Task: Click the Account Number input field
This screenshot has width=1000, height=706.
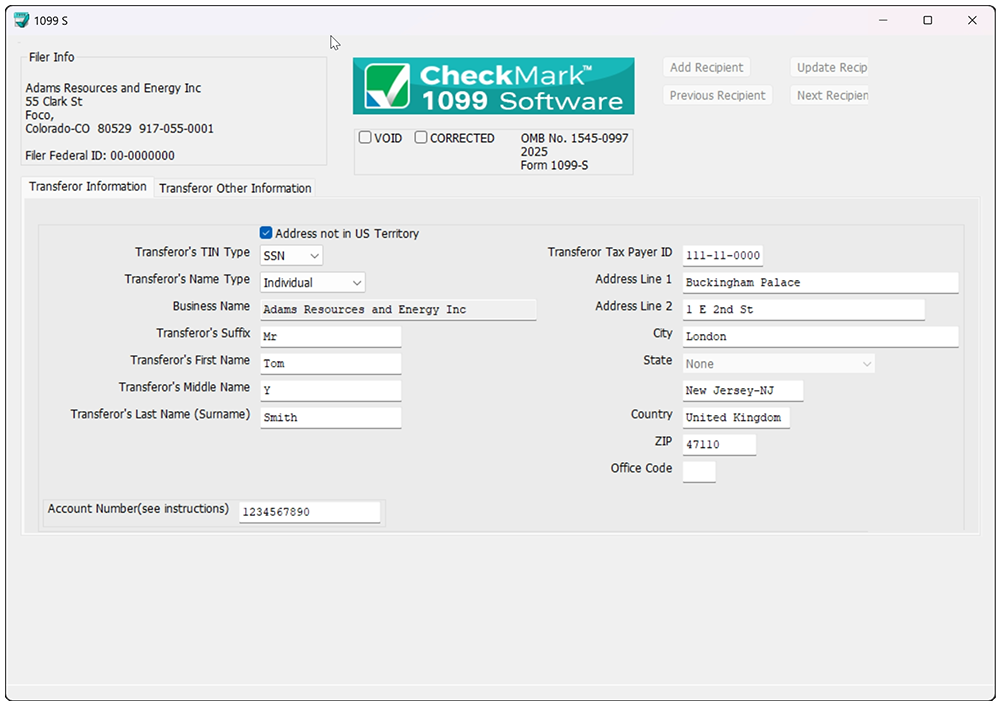Action: 309,512
